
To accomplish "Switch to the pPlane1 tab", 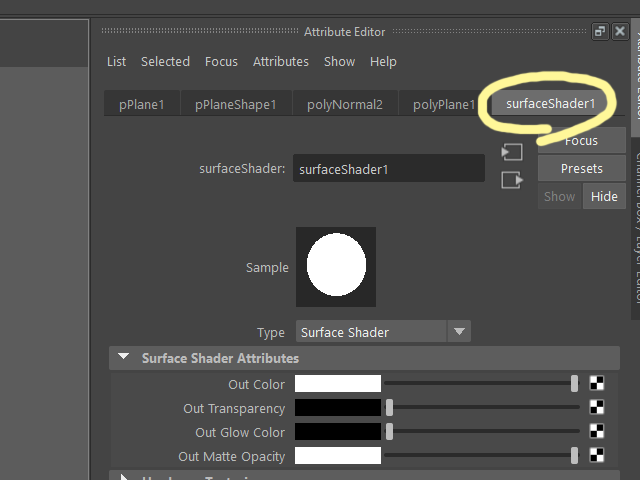I will click(142, 104).
